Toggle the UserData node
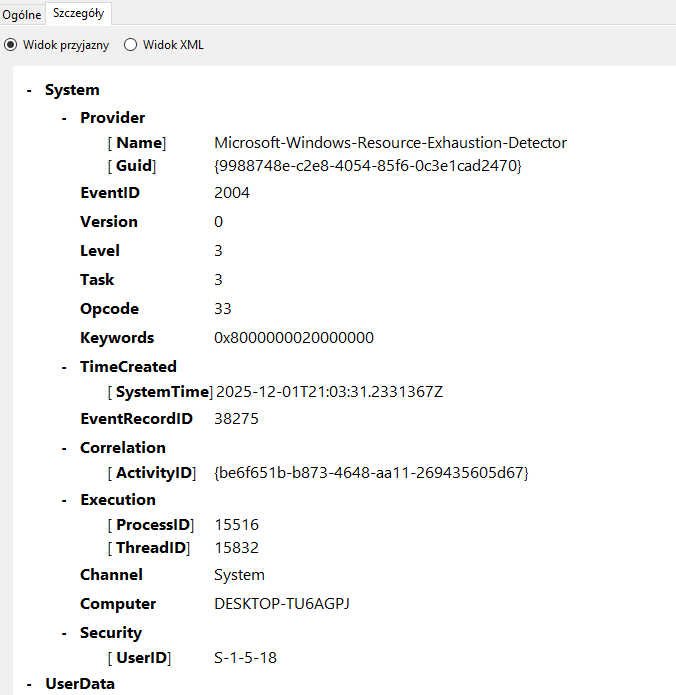 (30, 684)
